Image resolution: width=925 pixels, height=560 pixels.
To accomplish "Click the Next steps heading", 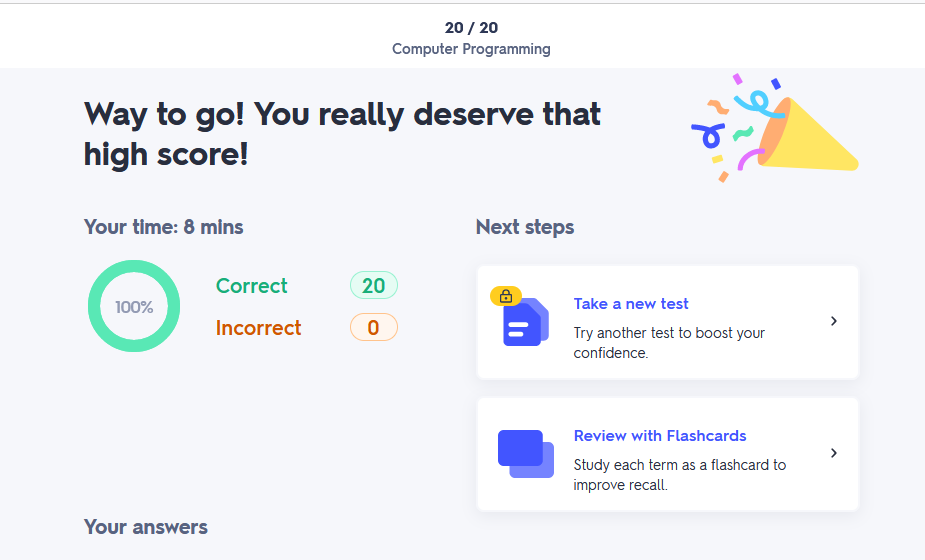I will (x=525, y=227).
